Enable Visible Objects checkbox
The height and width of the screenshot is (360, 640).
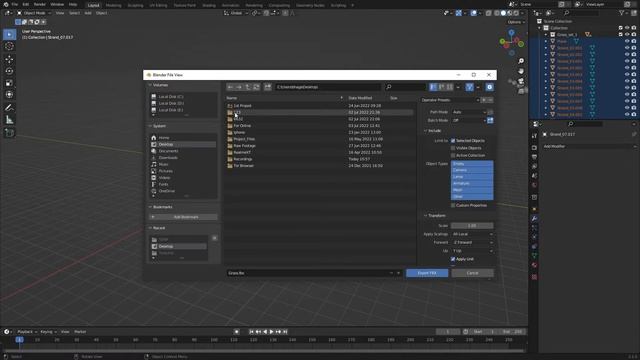(x=453, y=148)
